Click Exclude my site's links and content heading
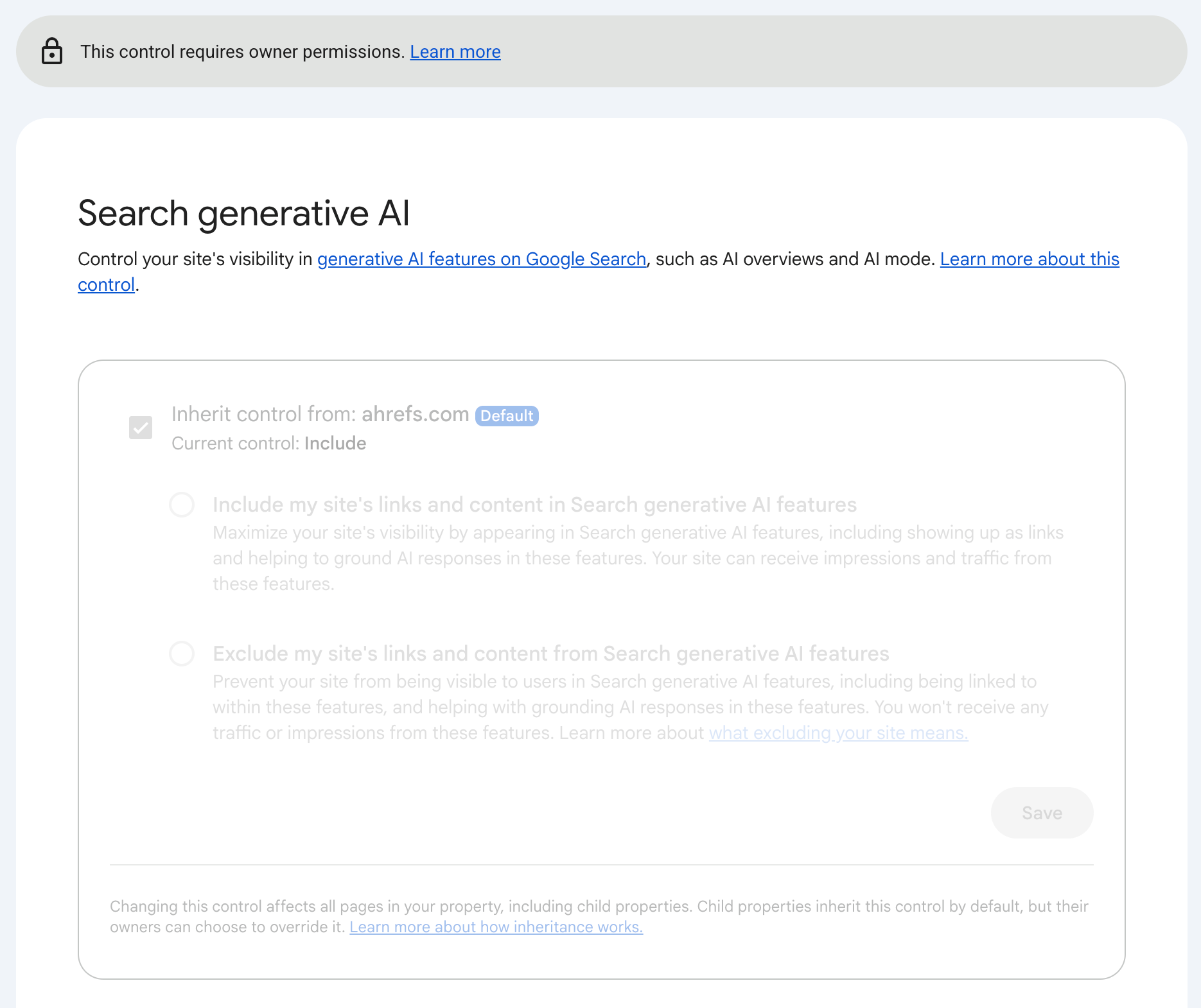Viewport: 1201px width, 1008px height. click(551, 654)
